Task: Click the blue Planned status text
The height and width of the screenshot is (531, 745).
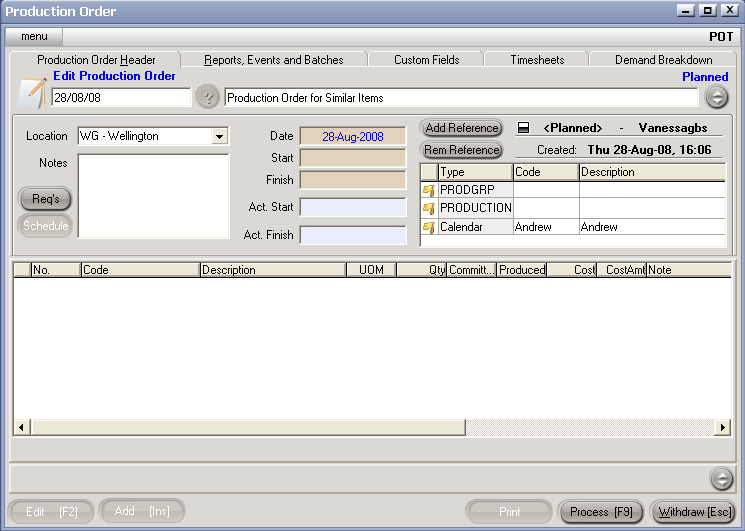Action: tap(705, 77)
